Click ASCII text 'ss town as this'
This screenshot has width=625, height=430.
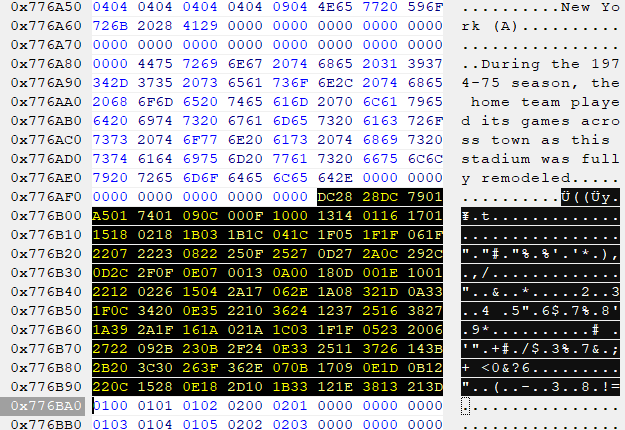tap(536, 140)
